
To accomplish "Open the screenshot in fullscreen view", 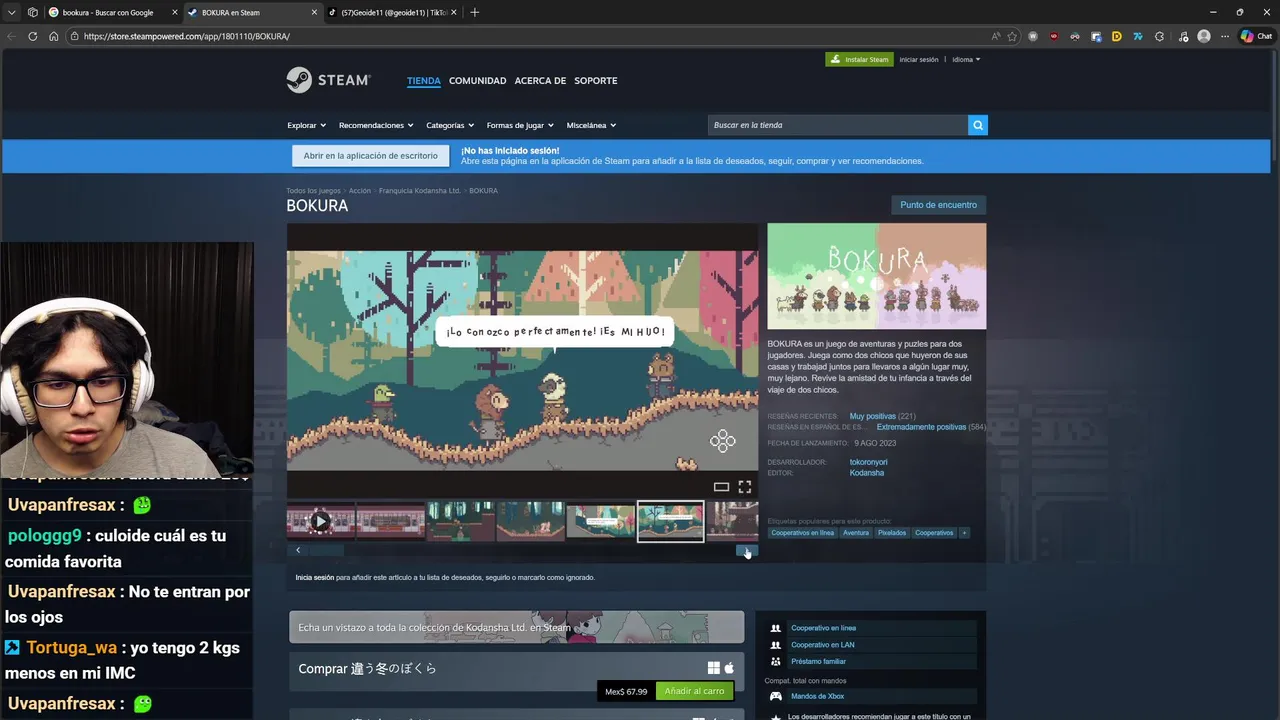I will (x=745, y=487).
